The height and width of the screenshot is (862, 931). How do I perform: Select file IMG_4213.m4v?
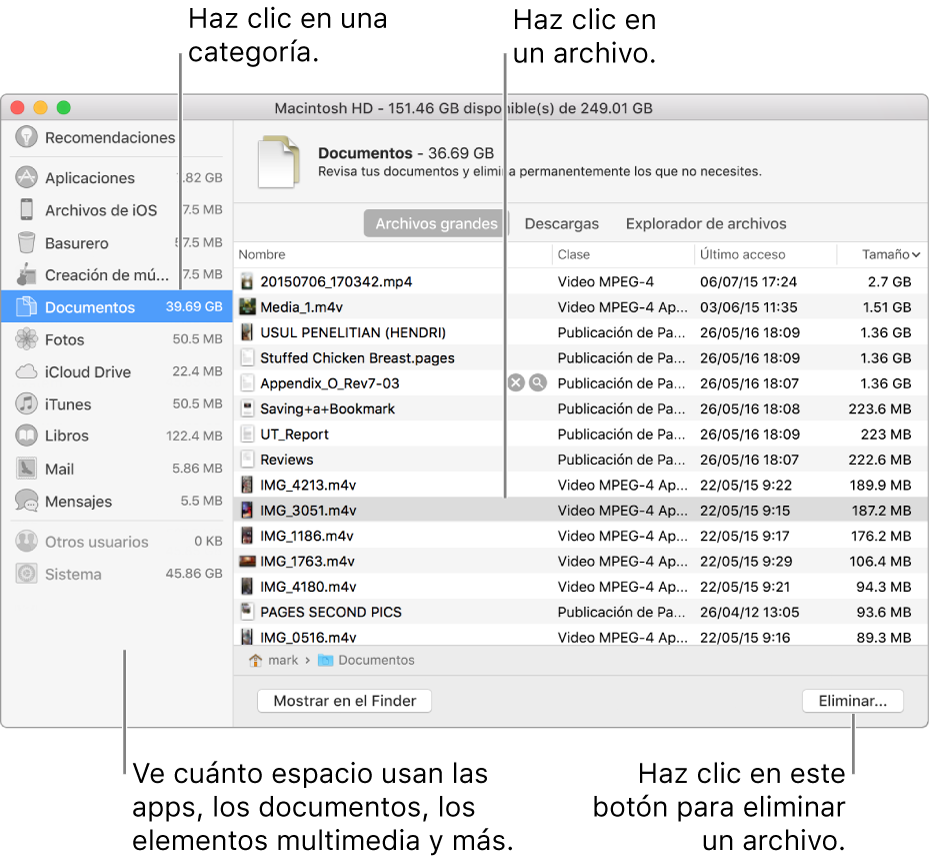(x=308, y=485)
